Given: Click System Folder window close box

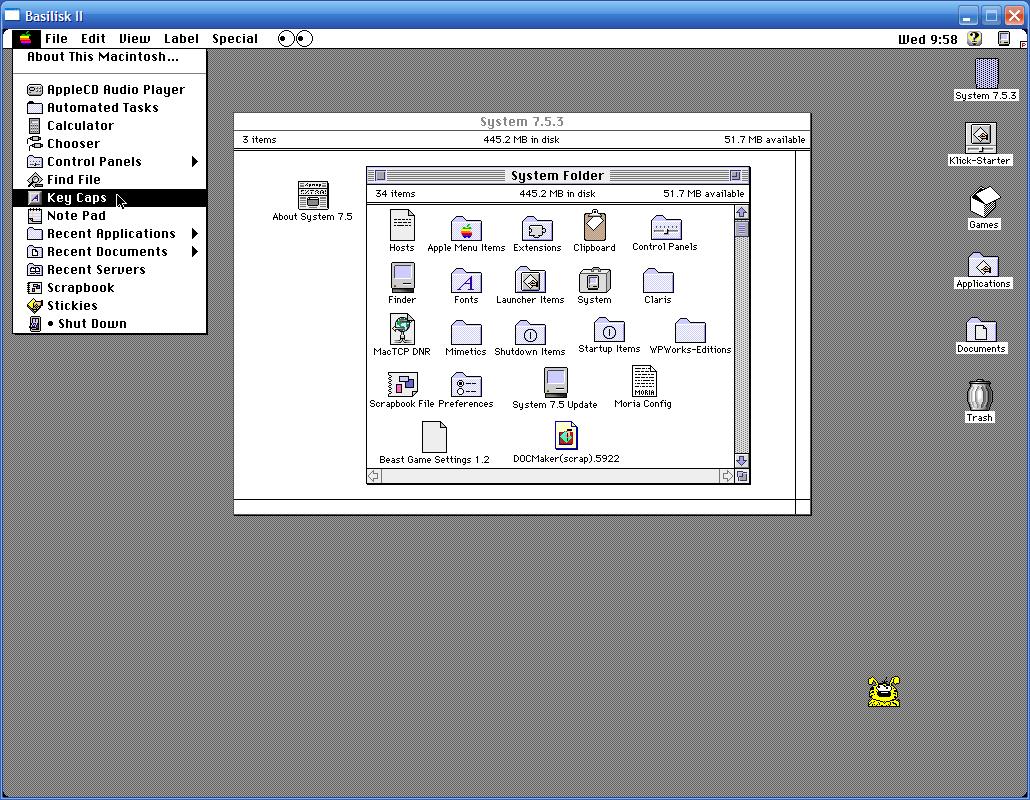Looking at the screenshot, I should (x=380, y=175).
